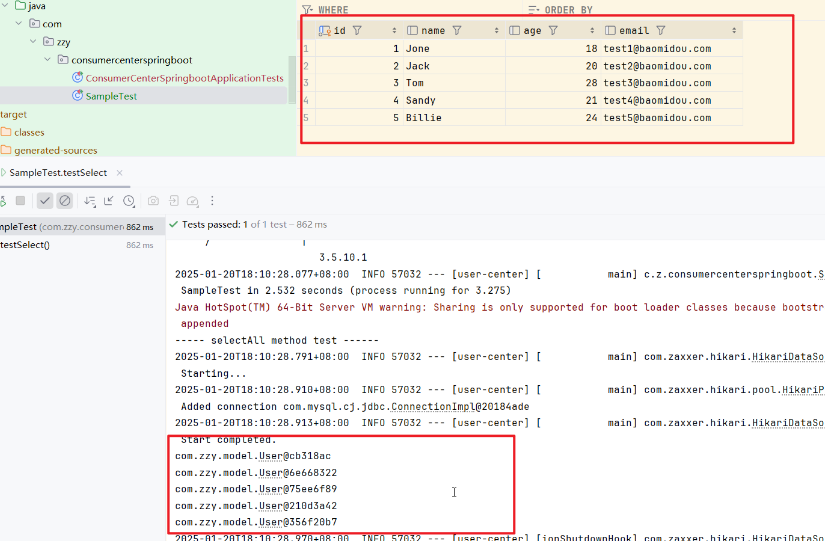This screenshot has height=547, width=825.
Task: Stop the running test process
Action: pyautogui.click(x=21, y=200)
